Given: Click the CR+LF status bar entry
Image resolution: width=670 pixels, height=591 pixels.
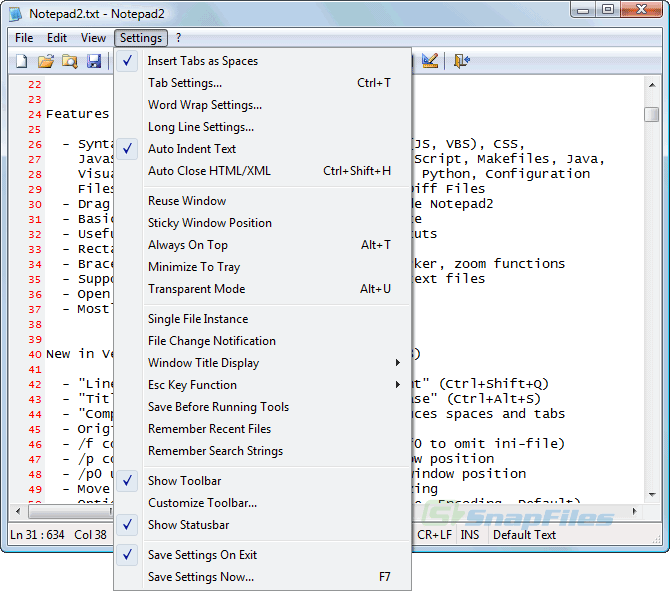Looking at the screenshot, I should [434, 535].
